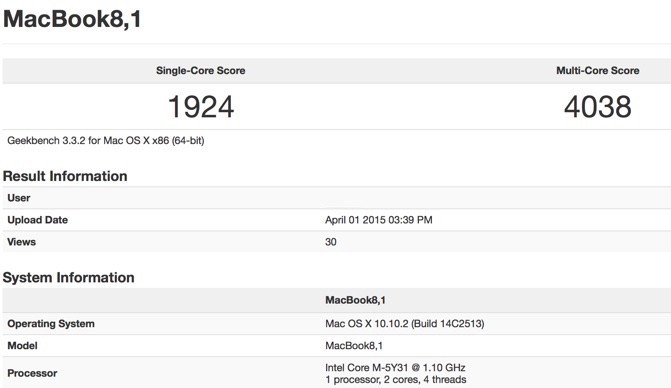This screenshot has height=388, width=671.
Task: Select the Single-Core Score header
Action: [x=200, y=71]
